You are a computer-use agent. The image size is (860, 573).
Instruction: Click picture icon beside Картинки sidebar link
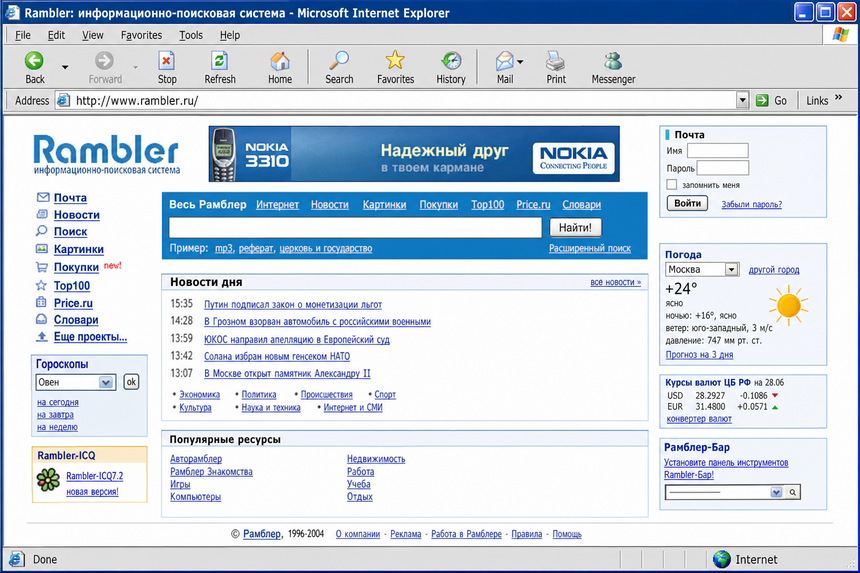click(42, 249)
